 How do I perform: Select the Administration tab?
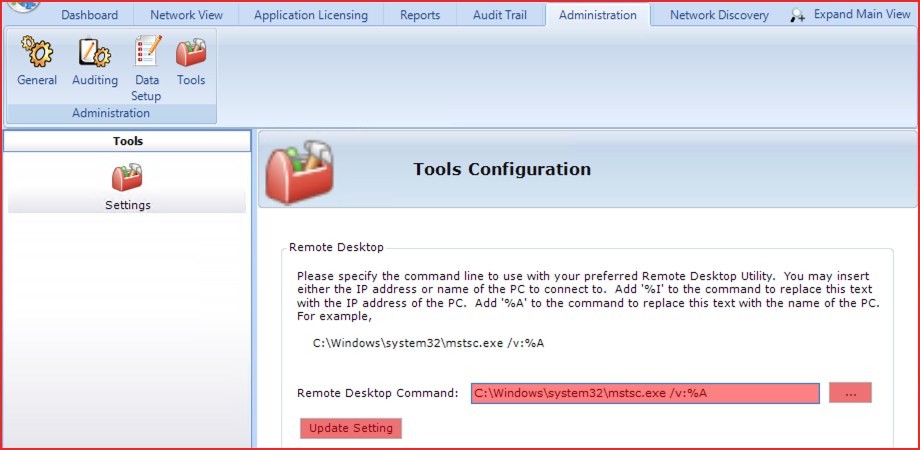click(x=597, y=15)
